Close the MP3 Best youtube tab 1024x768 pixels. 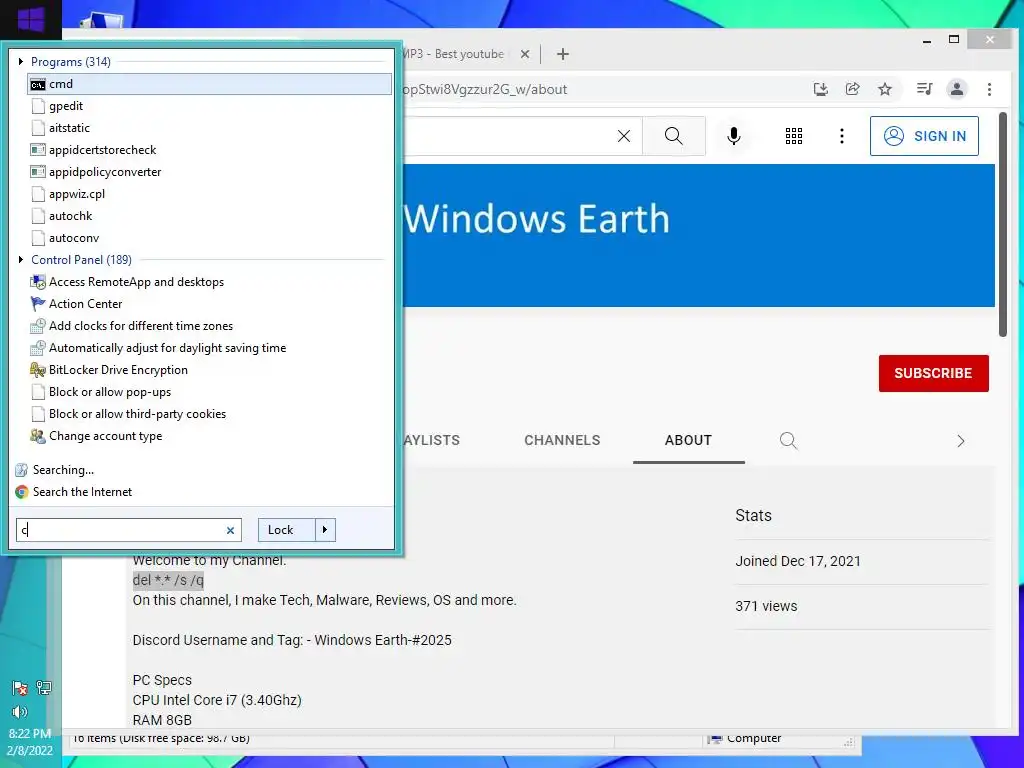(525, 54)
